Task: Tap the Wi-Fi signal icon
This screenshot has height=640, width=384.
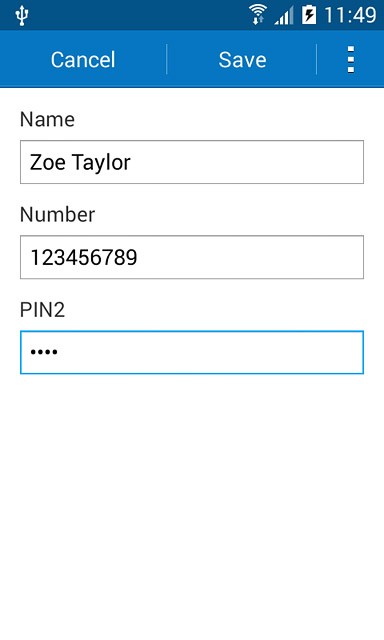Action: [257, 15]
